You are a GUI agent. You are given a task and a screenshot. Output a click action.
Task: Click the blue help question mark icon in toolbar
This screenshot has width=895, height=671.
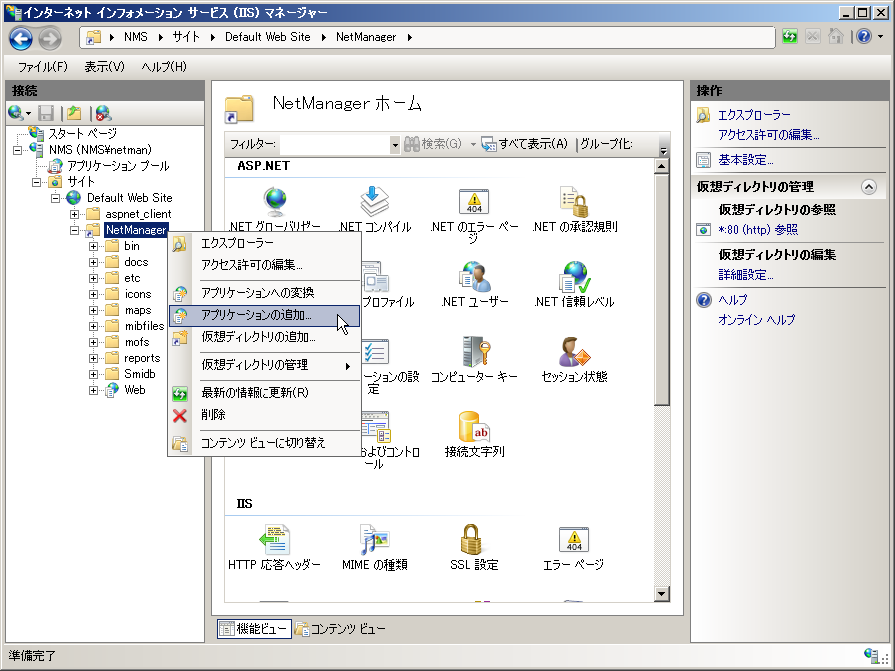coord(864,37)
